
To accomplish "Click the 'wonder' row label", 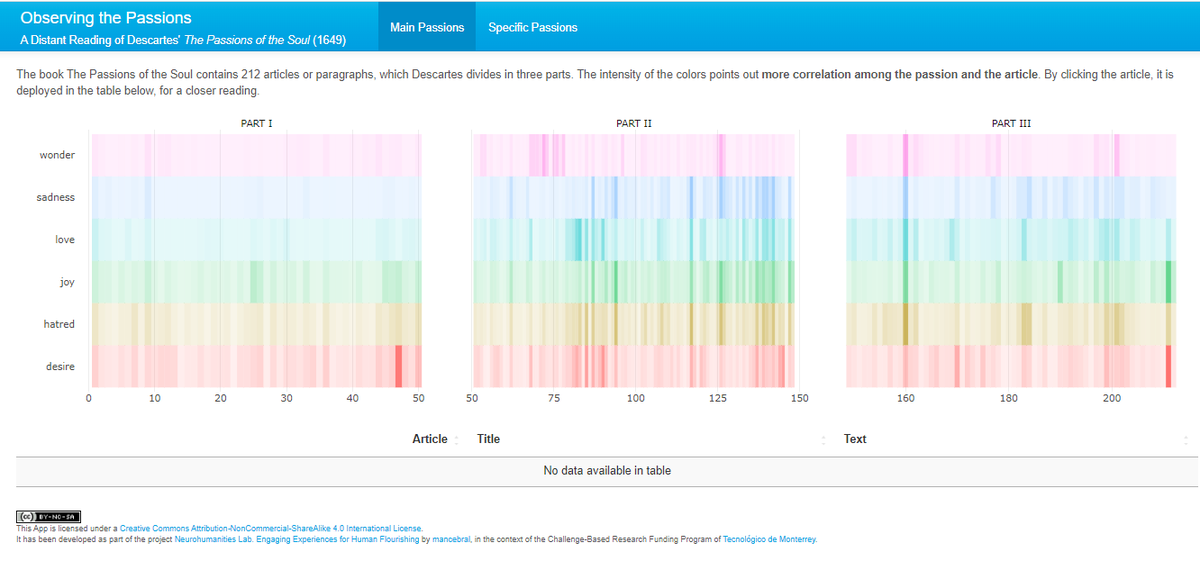I will point(57,155).
